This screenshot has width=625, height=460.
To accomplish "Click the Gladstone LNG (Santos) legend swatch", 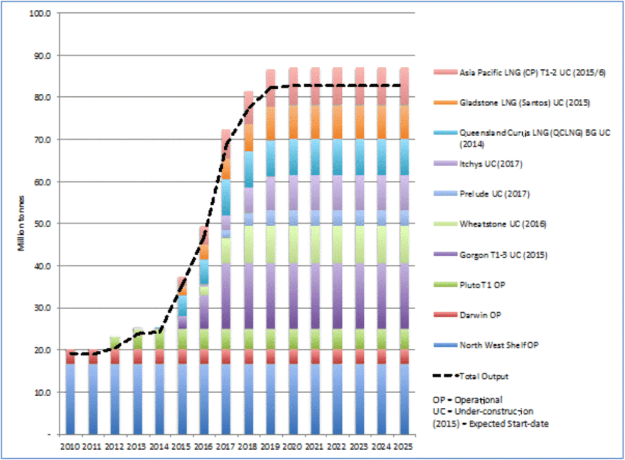I will [x=443, y=103].
